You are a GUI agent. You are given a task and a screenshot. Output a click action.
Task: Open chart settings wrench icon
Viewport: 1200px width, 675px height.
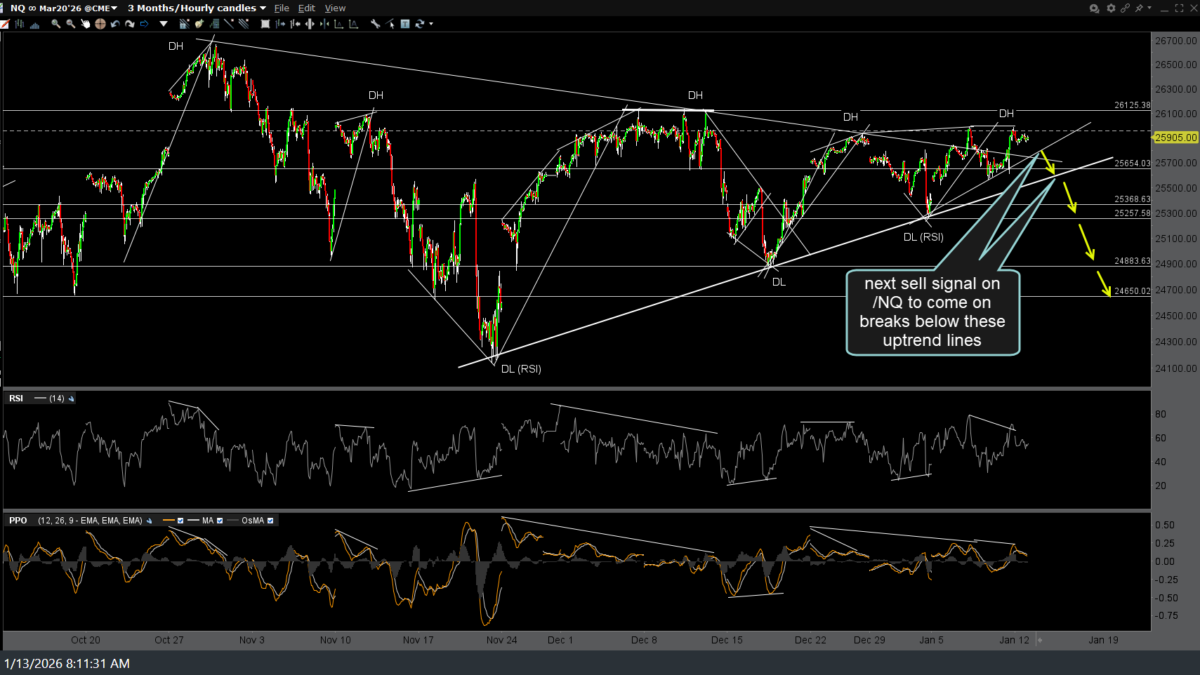(x=374, y=23)
